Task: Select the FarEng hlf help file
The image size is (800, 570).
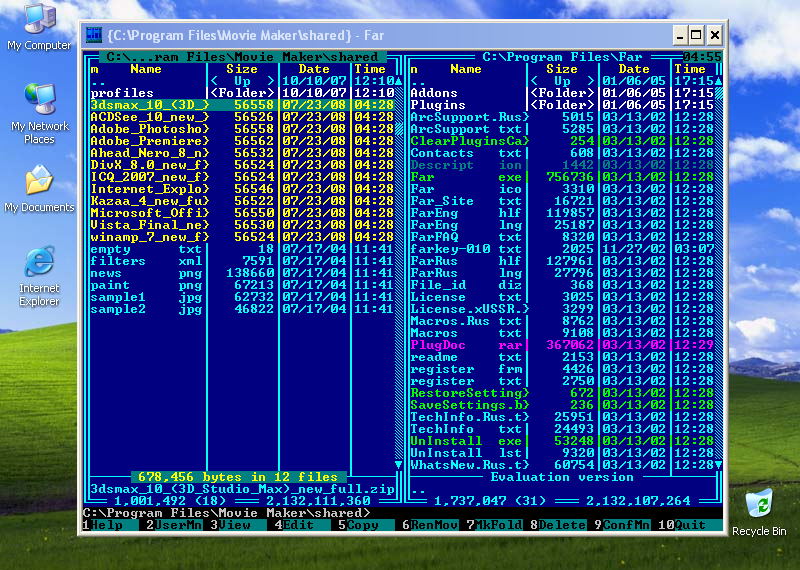Action: coord(562,213)
